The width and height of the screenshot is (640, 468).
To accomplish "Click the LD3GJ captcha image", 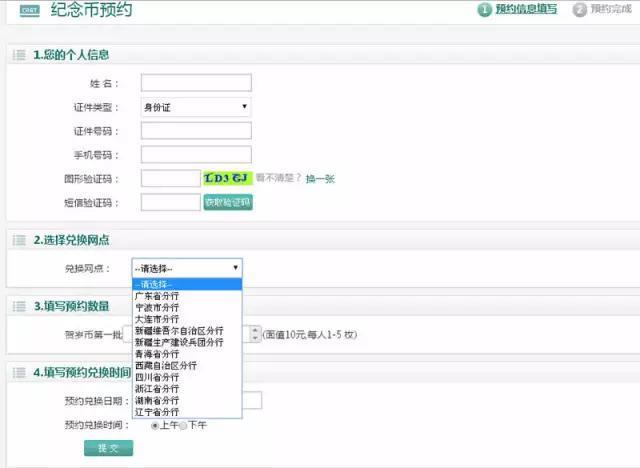I will coord(227,178).
